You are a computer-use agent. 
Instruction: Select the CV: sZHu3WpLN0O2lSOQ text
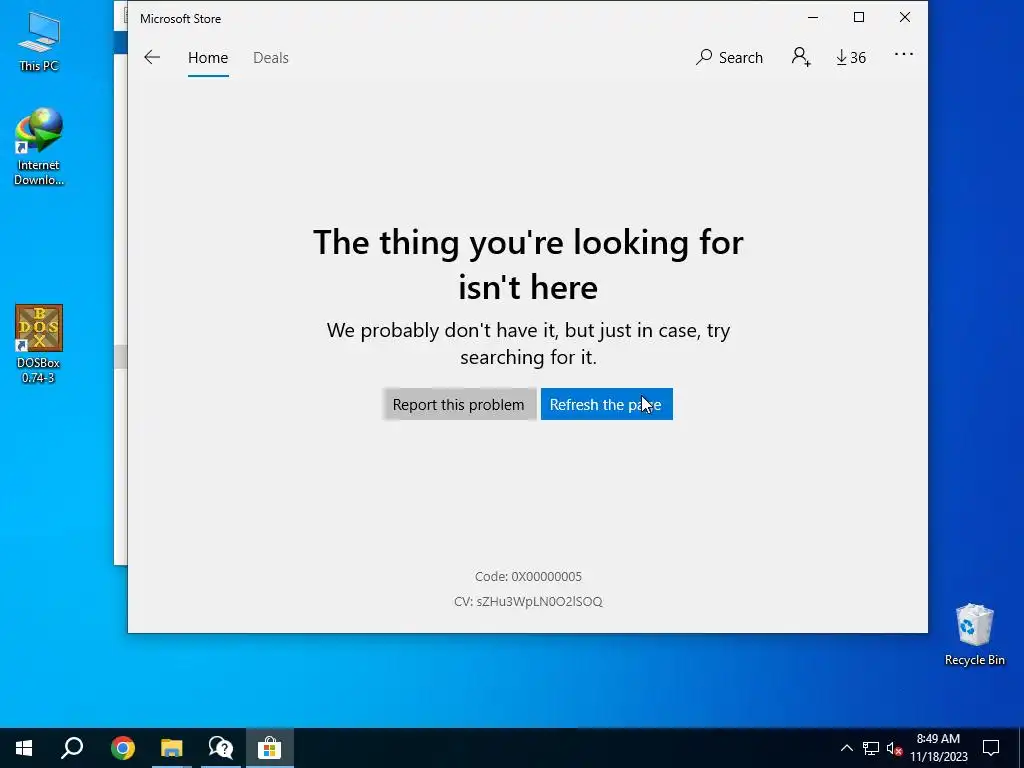point(528,601)
